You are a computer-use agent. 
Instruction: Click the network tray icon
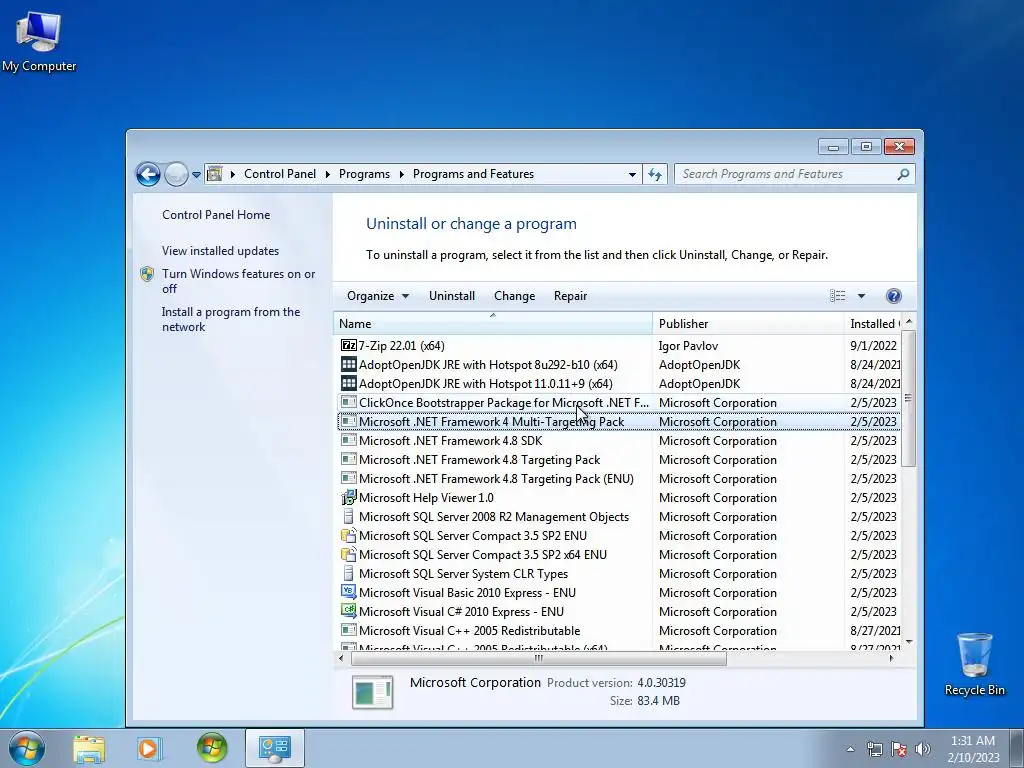874,749
